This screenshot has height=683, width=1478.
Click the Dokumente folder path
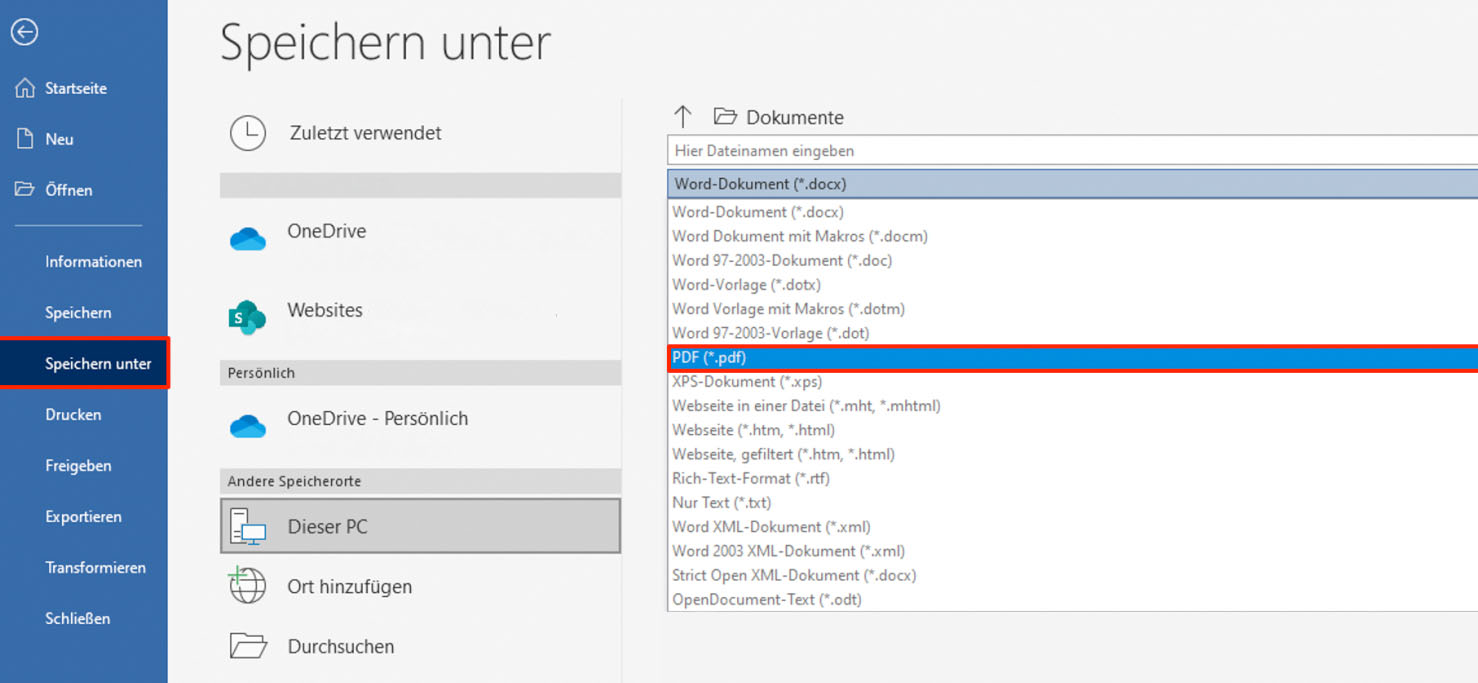click(795, 117)
